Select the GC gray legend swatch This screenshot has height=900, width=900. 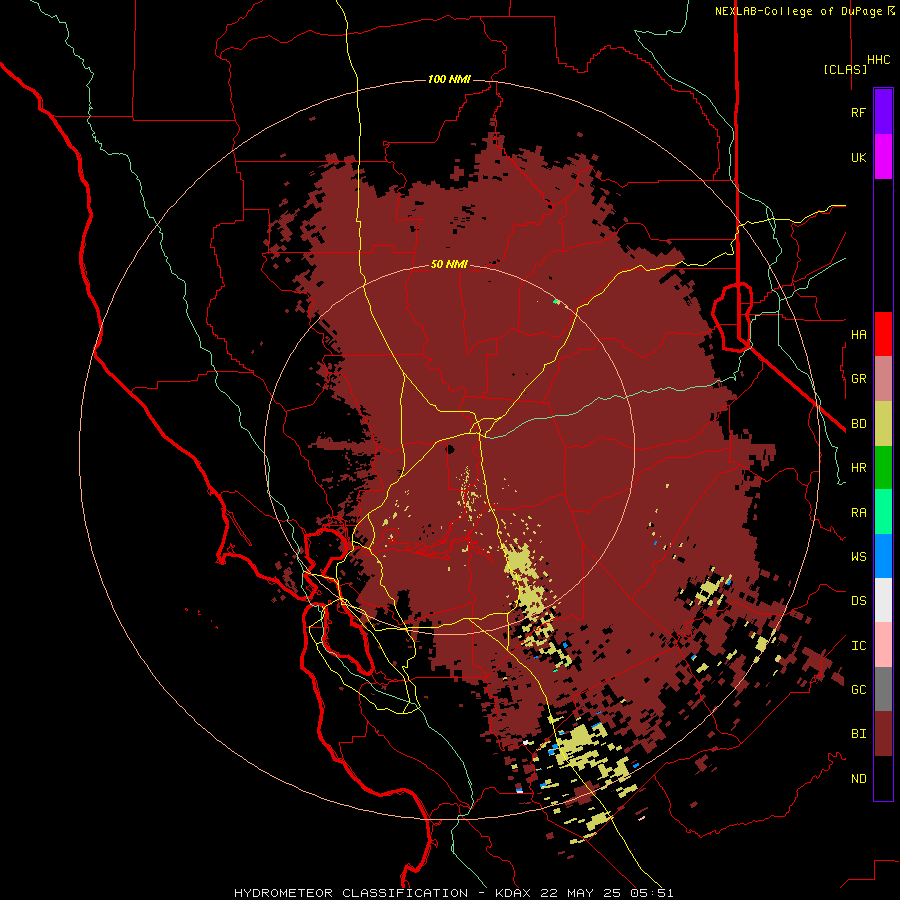pyautogui.click(x=883, y=689)
